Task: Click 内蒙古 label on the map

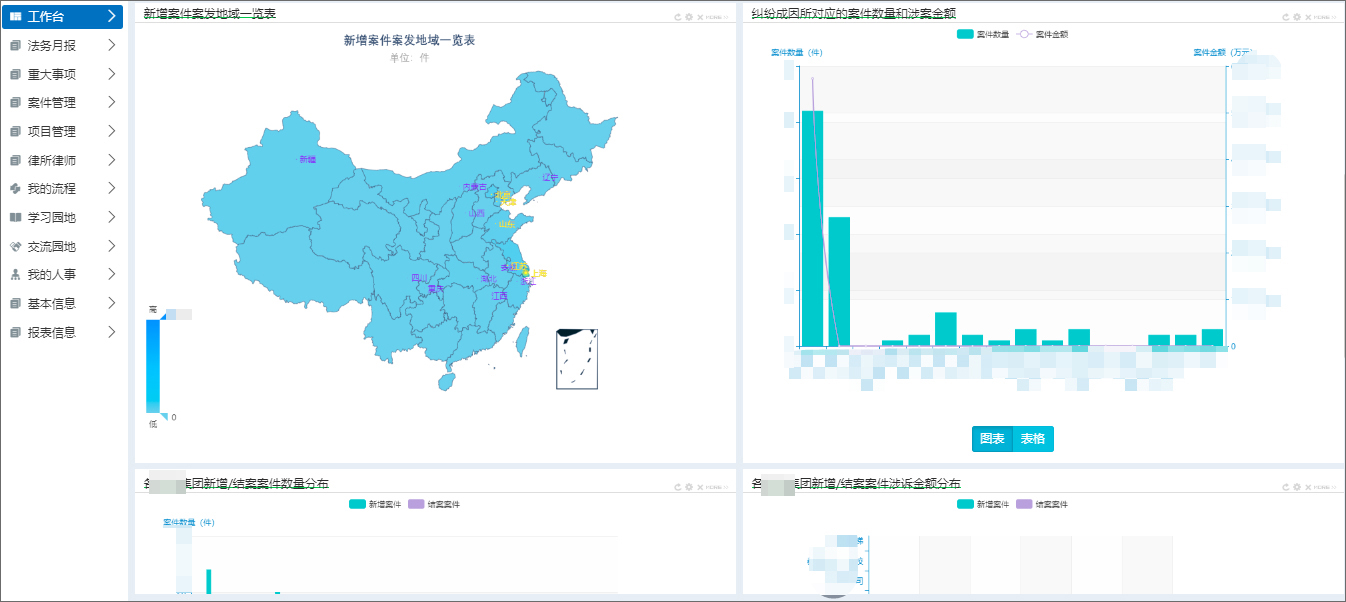Action: click(475, 187)
